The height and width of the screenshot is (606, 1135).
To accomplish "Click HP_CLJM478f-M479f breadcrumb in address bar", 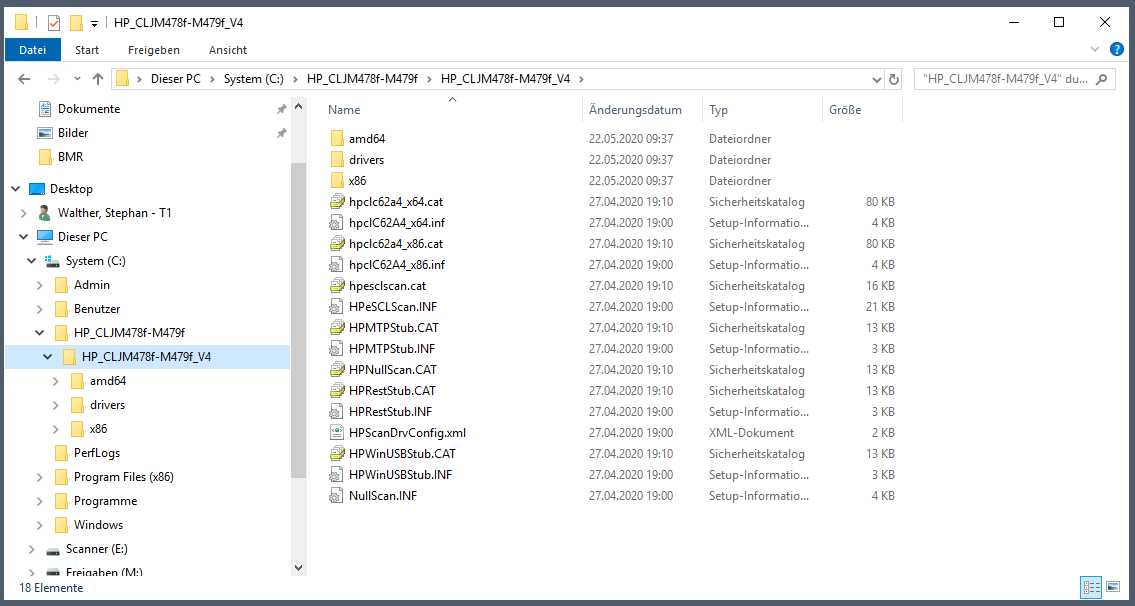I will click(363, 79).
